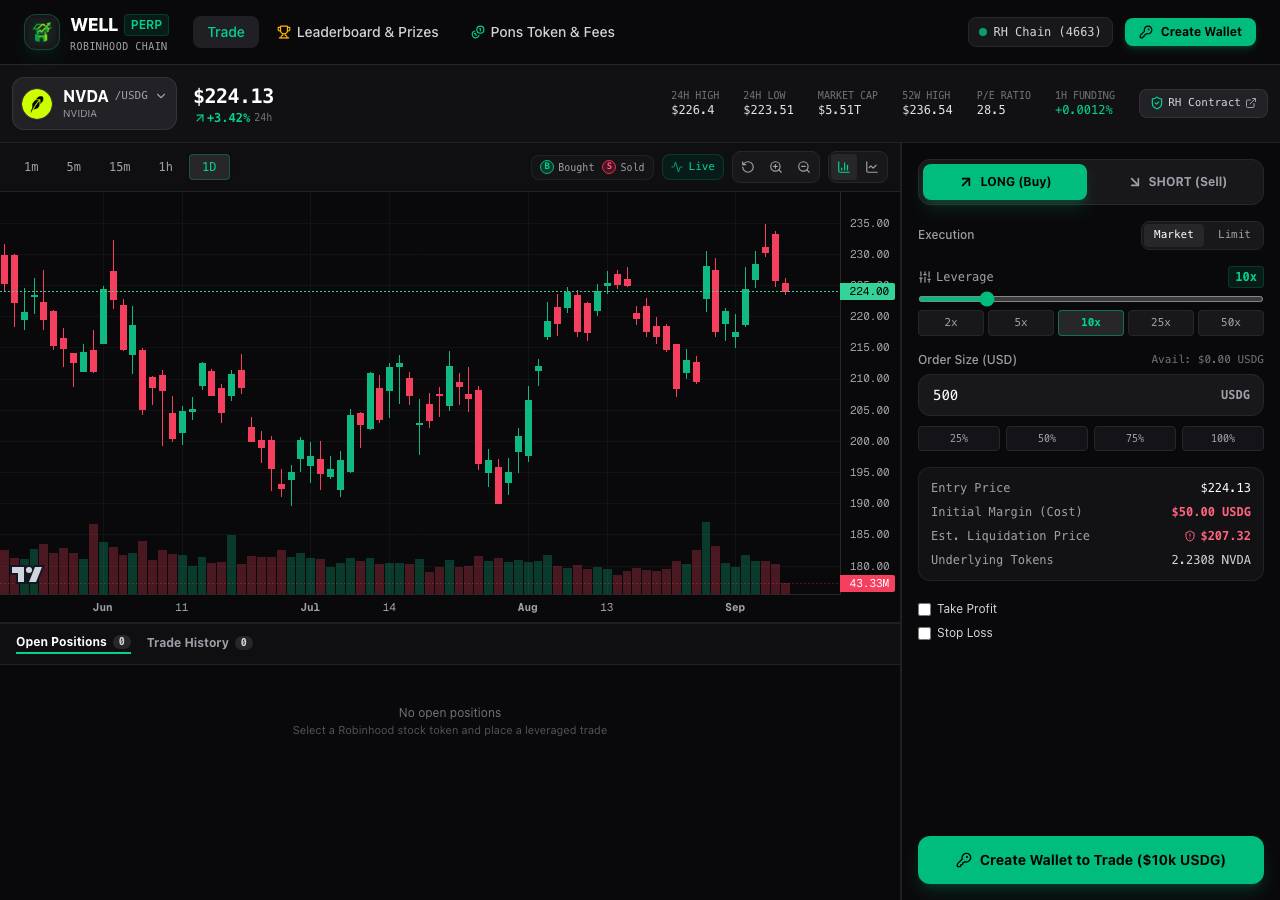Open Pons Token & Fees page

tap(543, 32)
